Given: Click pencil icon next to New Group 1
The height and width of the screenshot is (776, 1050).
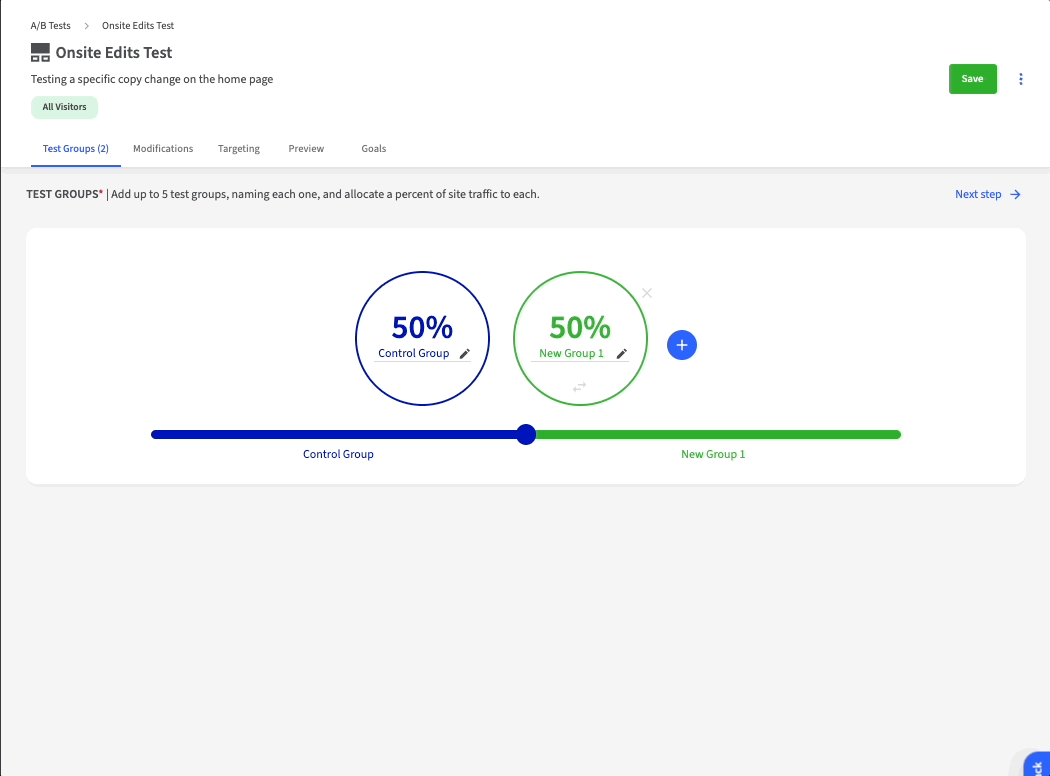Looking at the screenshot, I should pos(621,354).
